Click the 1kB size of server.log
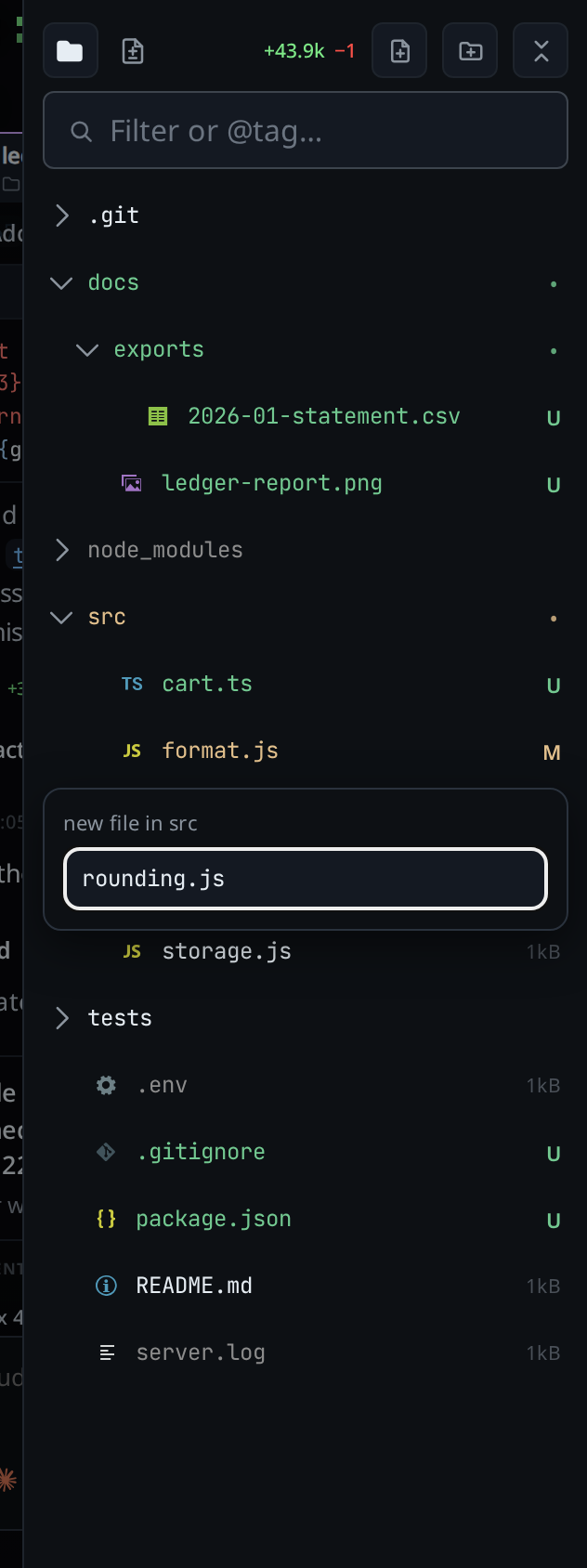 [543, 1353]
